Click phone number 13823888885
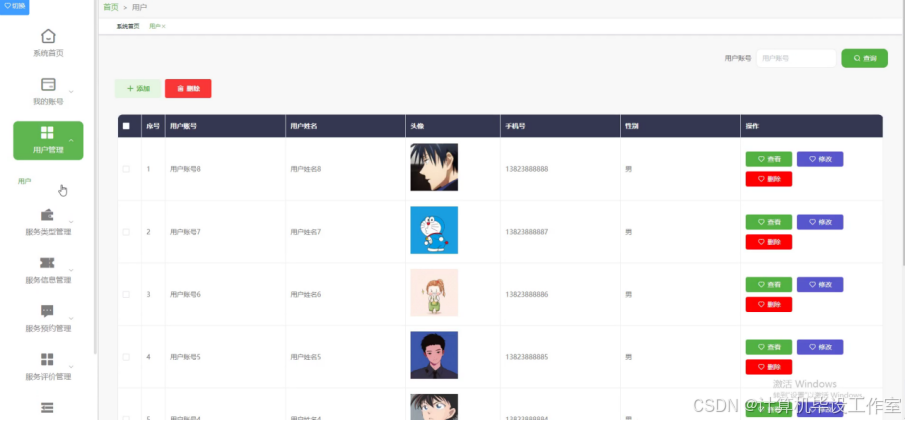Image resolution: width=905 pixels, height=421 pixels. (x=526, y=357)
